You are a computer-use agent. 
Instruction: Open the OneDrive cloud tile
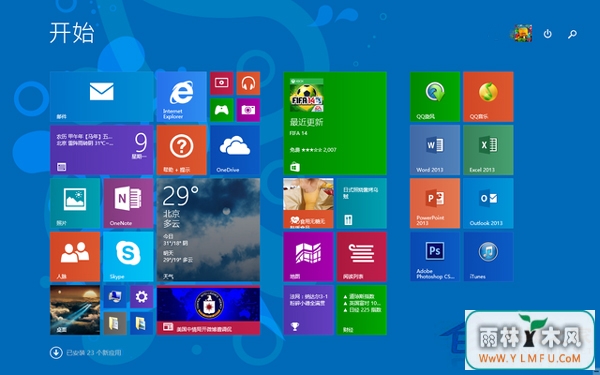[235, 150]
